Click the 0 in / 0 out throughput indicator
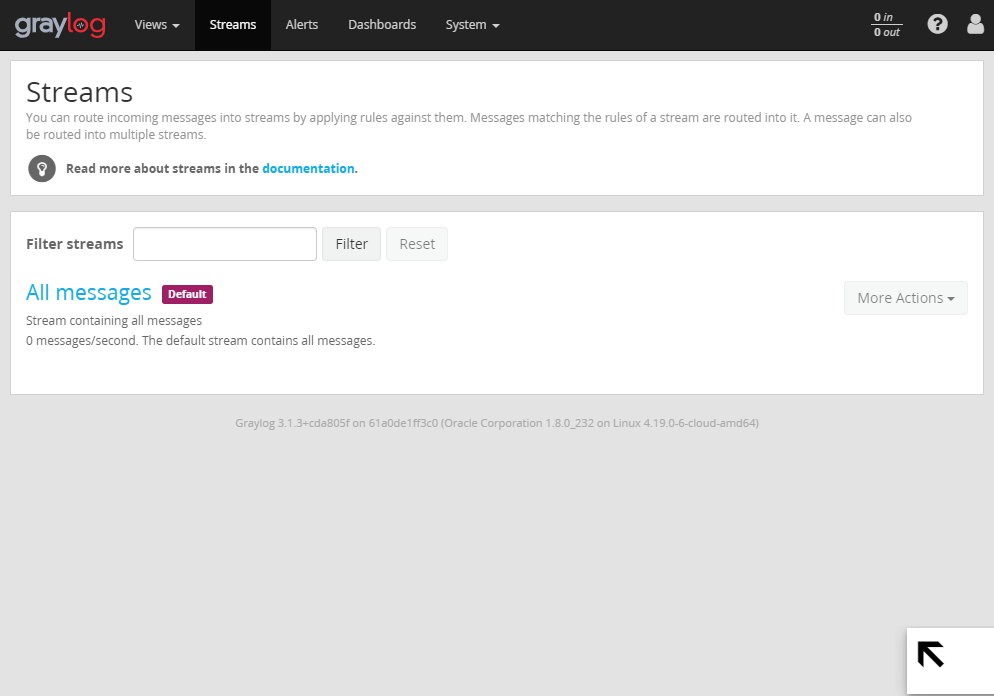The width and height of the screenshot is (994, 696). click(886, 25)
